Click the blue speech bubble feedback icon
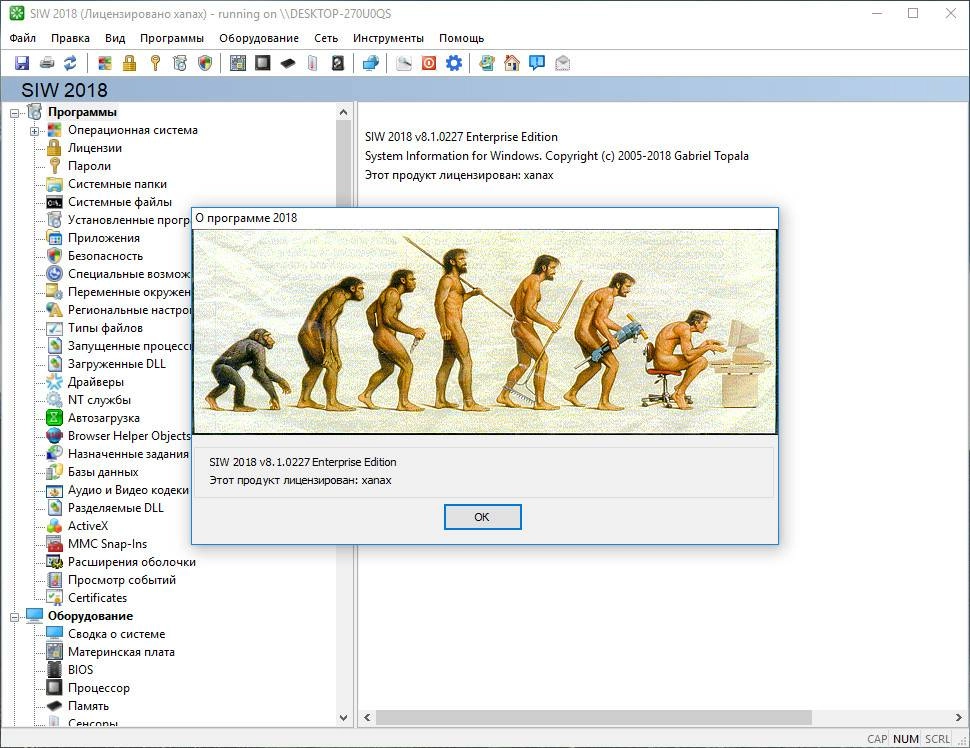Image resolution: width=970 pixels, height=748 pixels. click(x=537, y=62)
